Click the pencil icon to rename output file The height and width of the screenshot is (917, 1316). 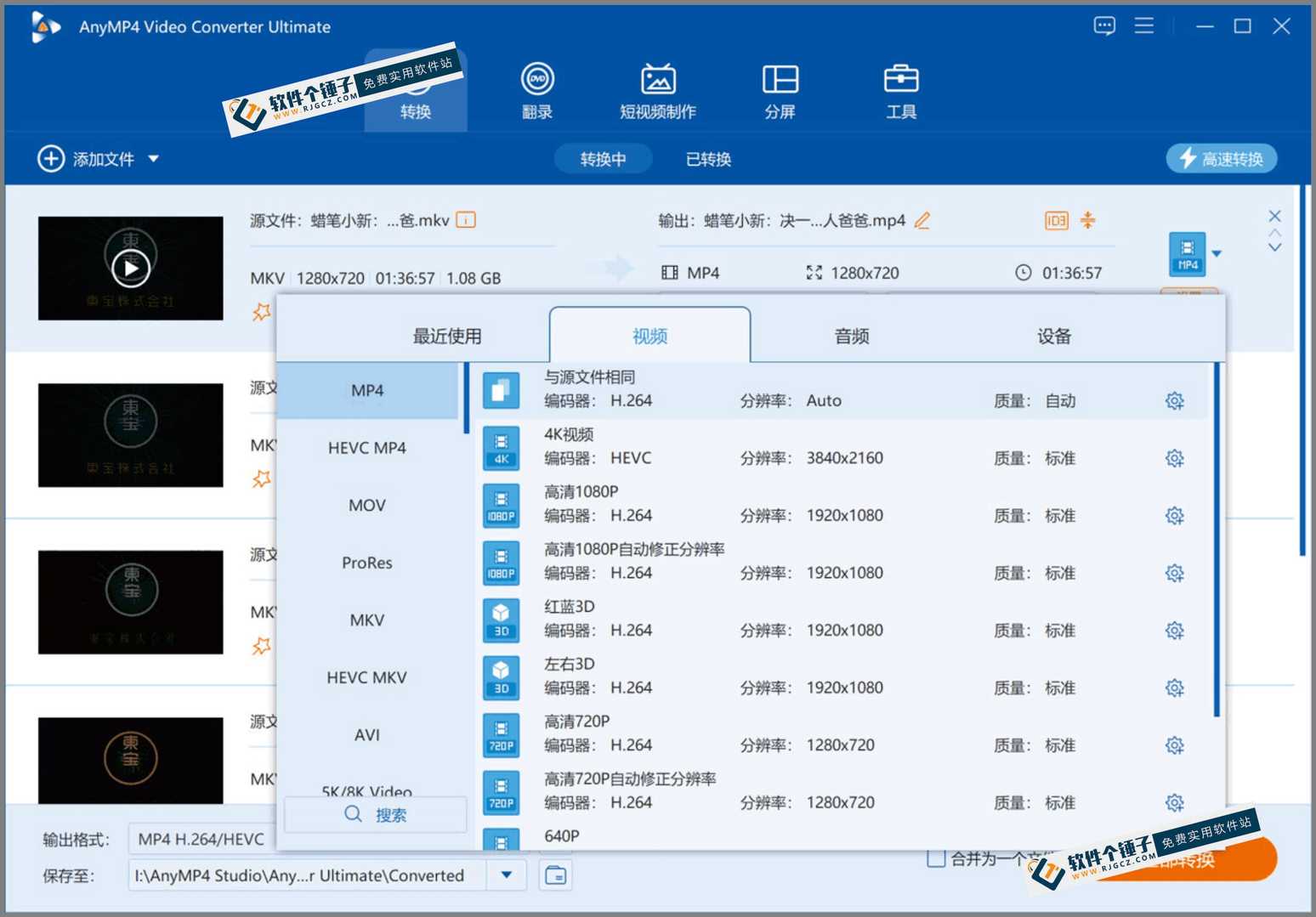pyautogui.click(x=922, y=220)
